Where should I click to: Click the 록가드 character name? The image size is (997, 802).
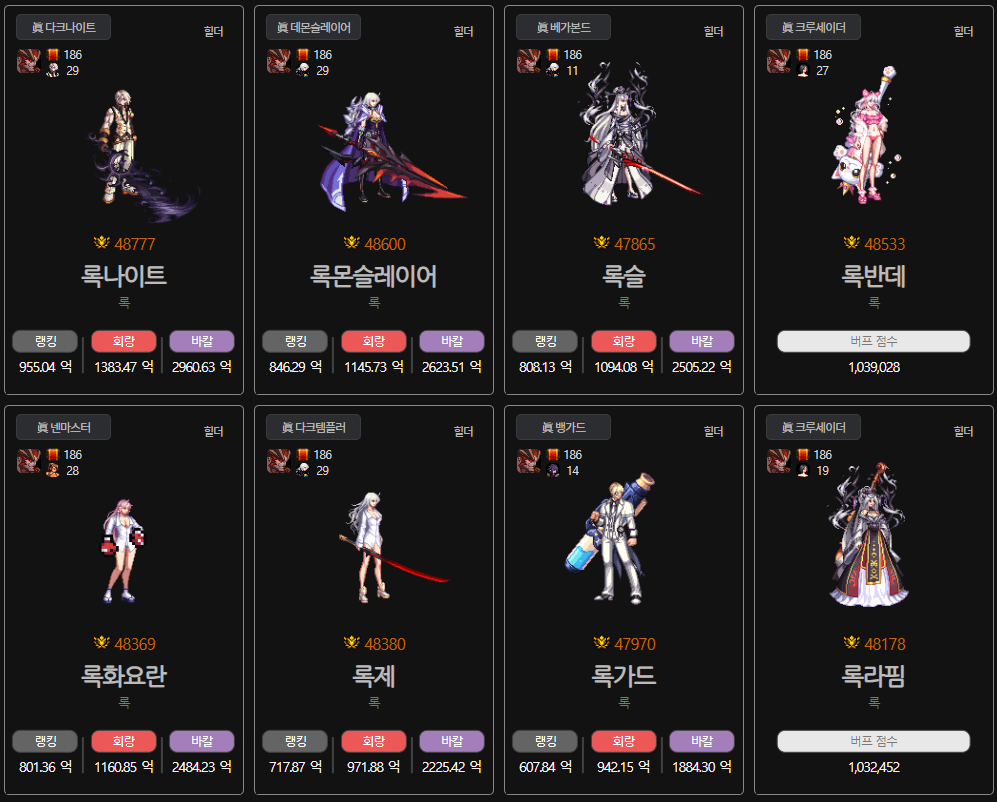pos(624,676)
